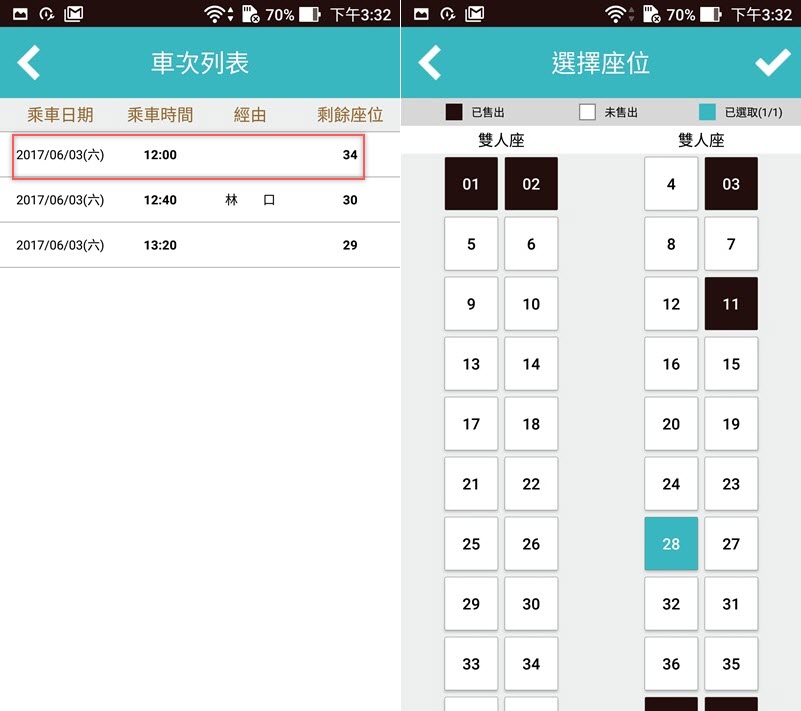
Task: Go back from the 車次列表 screen
Action: [x=29, y=63]
